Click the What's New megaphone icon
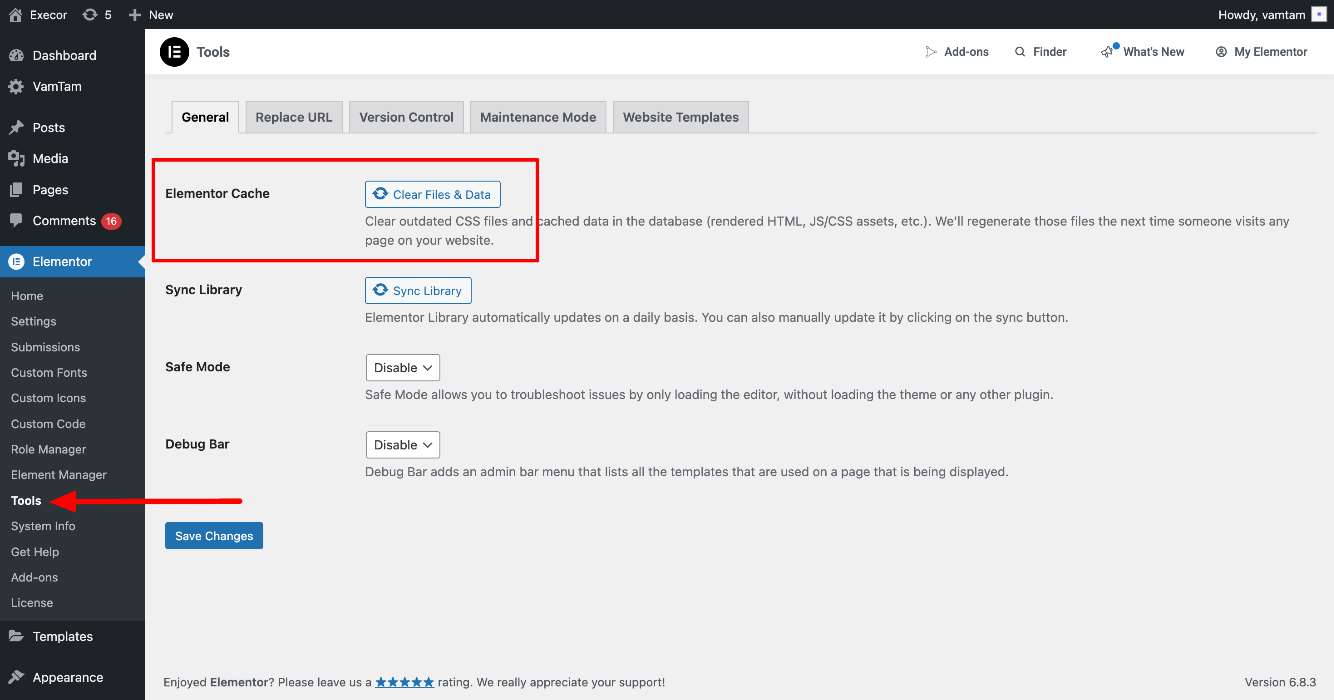This screenshot has width=1334, height=700. [x=1108, y=51]
